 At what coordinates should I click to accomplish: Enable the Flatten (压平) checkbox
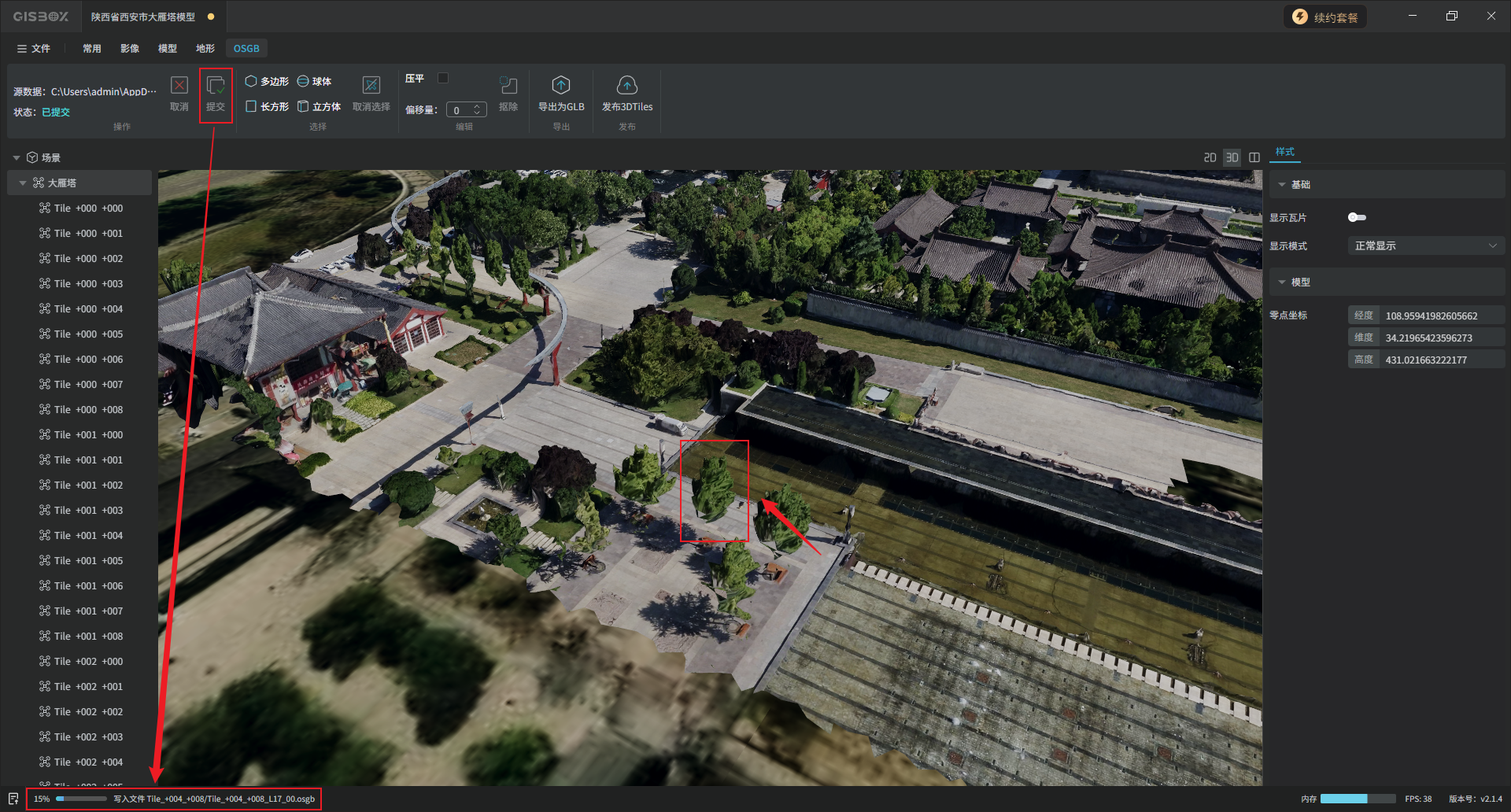tap(443, 78)
